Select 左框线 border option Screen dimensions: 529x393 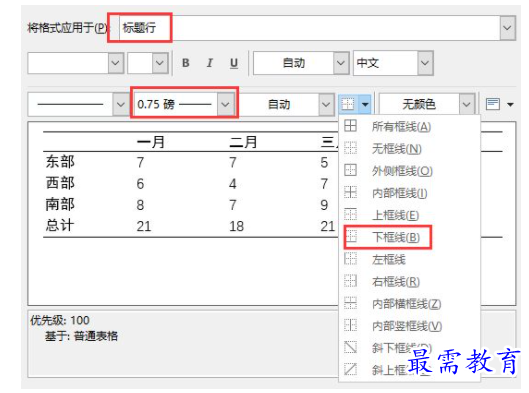(409, 259)
